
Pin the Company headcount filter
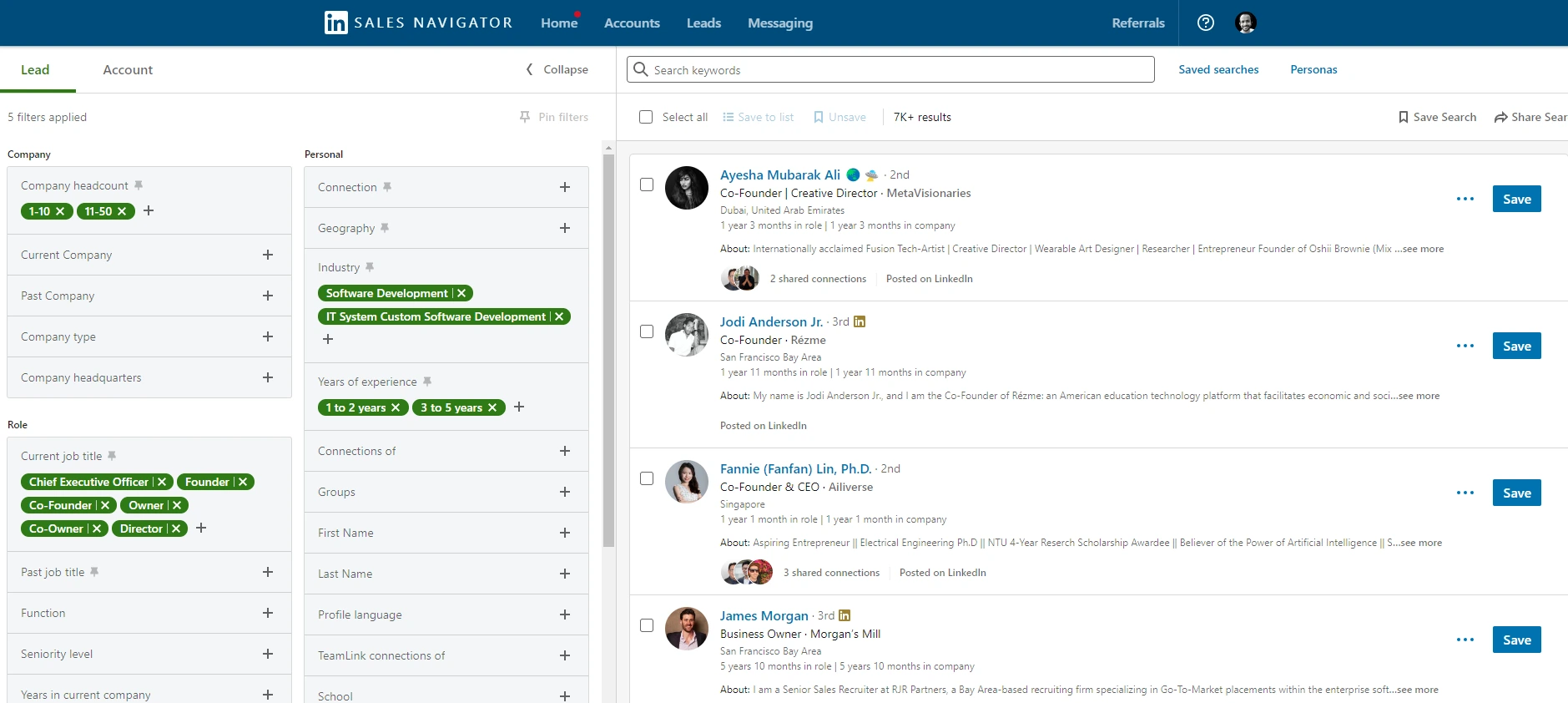[x=139, y=185]
